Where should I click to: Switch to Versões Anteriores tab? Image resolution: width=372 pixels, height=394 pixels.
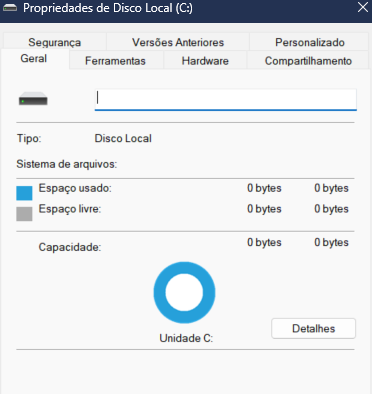pos(178,42)
